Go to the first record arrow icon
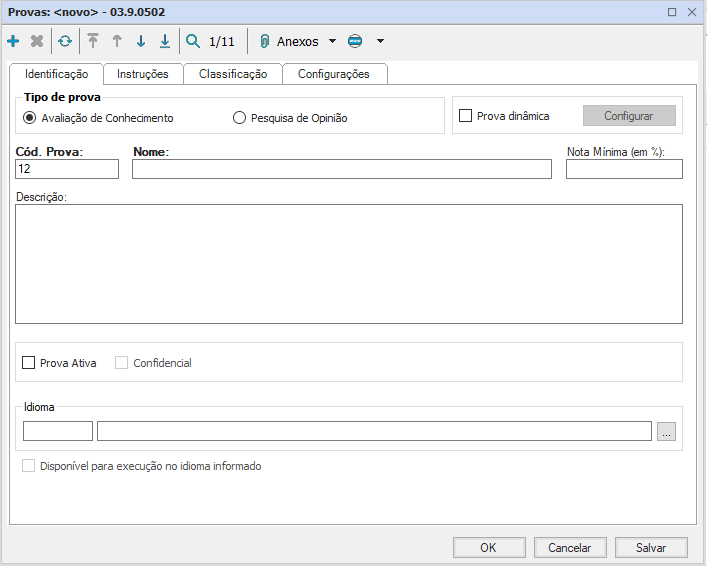The image size is (707, 568). (93, 42)
